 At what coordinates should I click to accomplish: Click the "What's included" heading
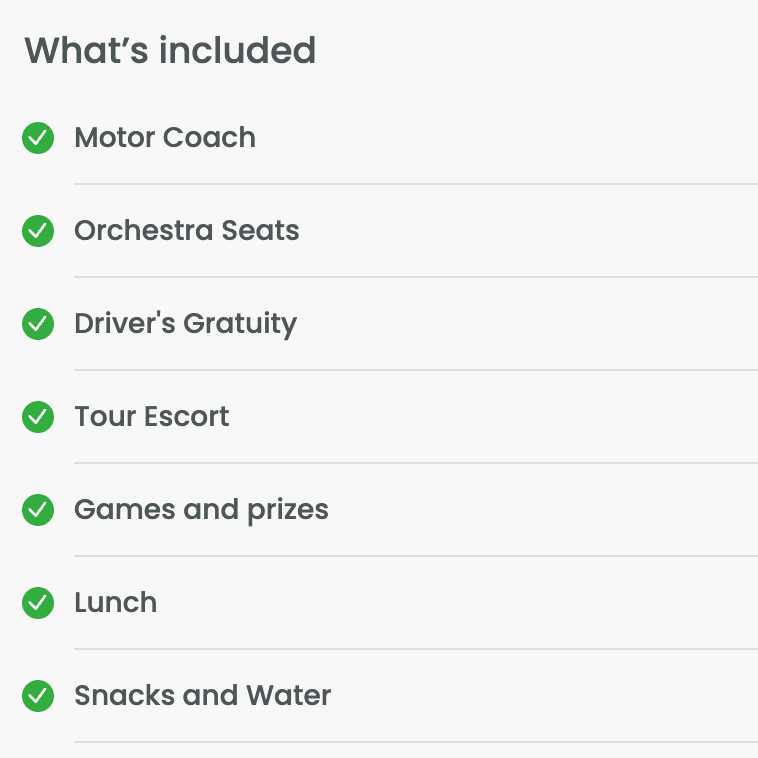[170, 50]
